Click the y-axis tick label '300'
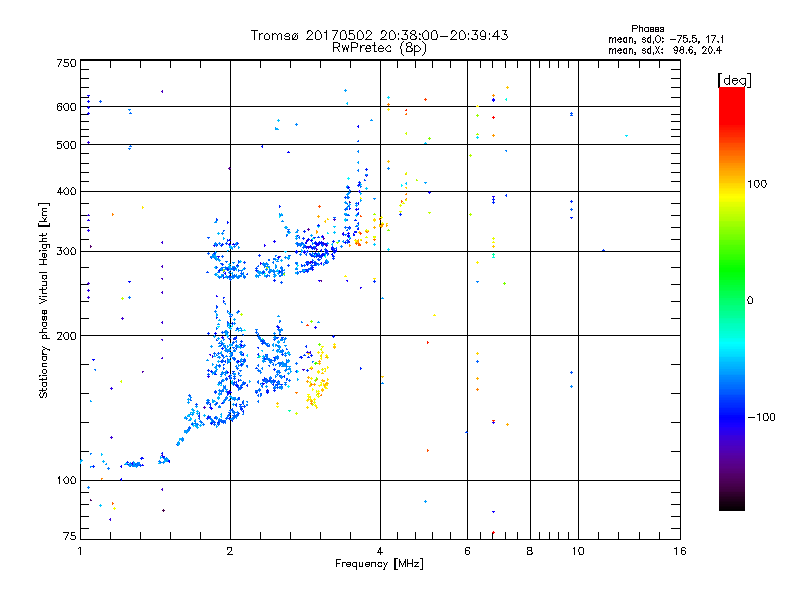This screenshot has width=800, height=600. [66, 251]
